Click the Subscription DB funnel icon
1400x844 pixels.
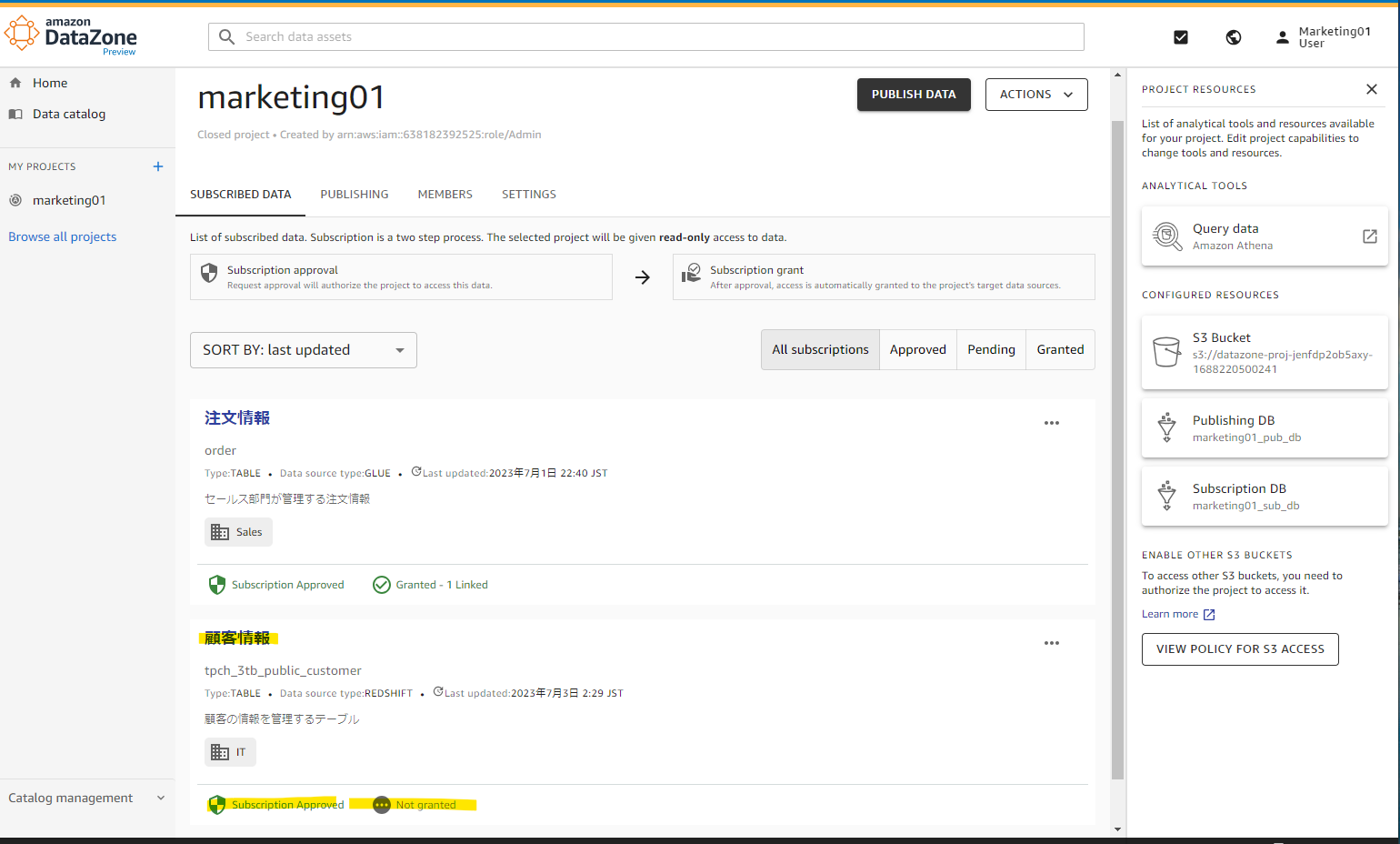tap(1167, 496)
